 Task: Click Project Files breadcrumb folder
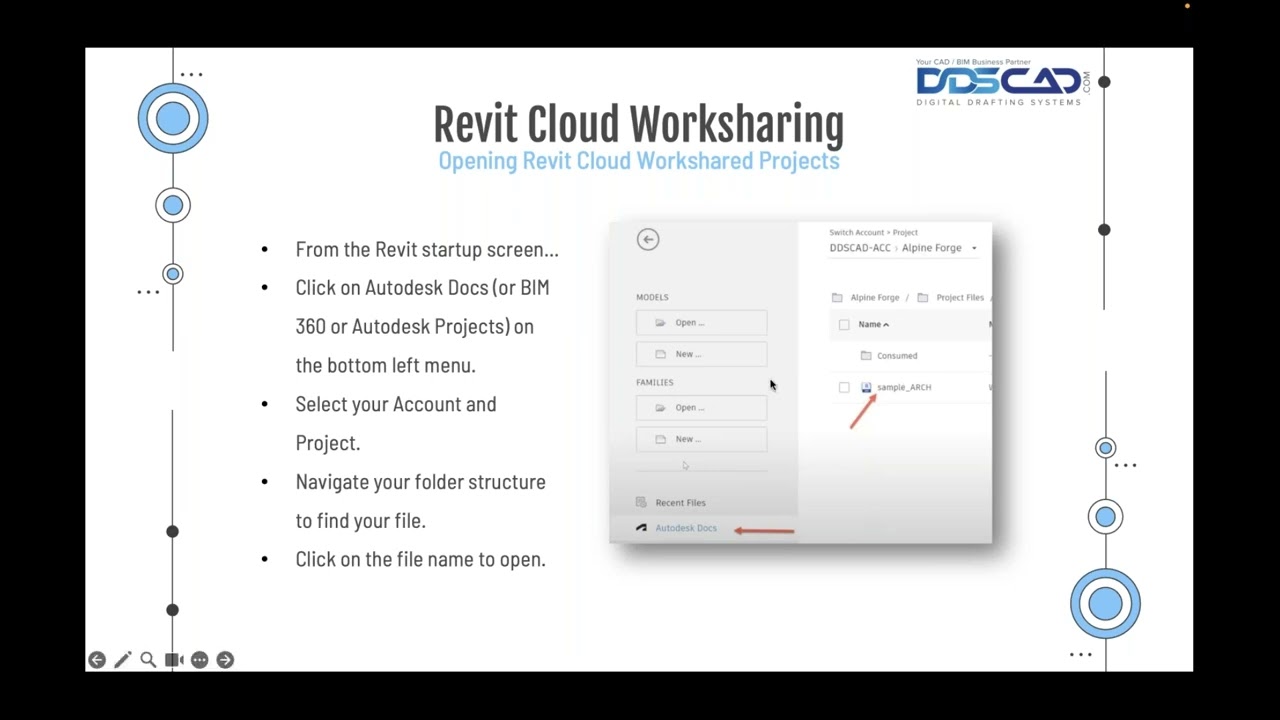(x=960, y=297)
